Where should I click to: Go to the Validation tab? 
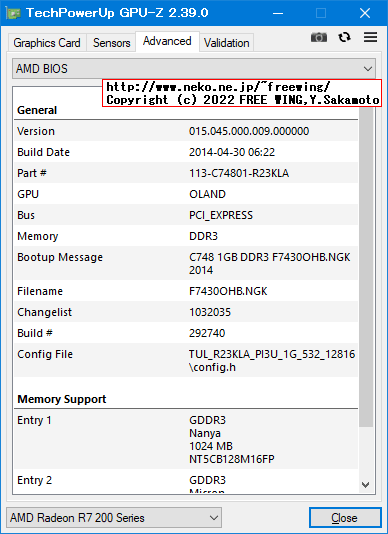tap(226, 43)
